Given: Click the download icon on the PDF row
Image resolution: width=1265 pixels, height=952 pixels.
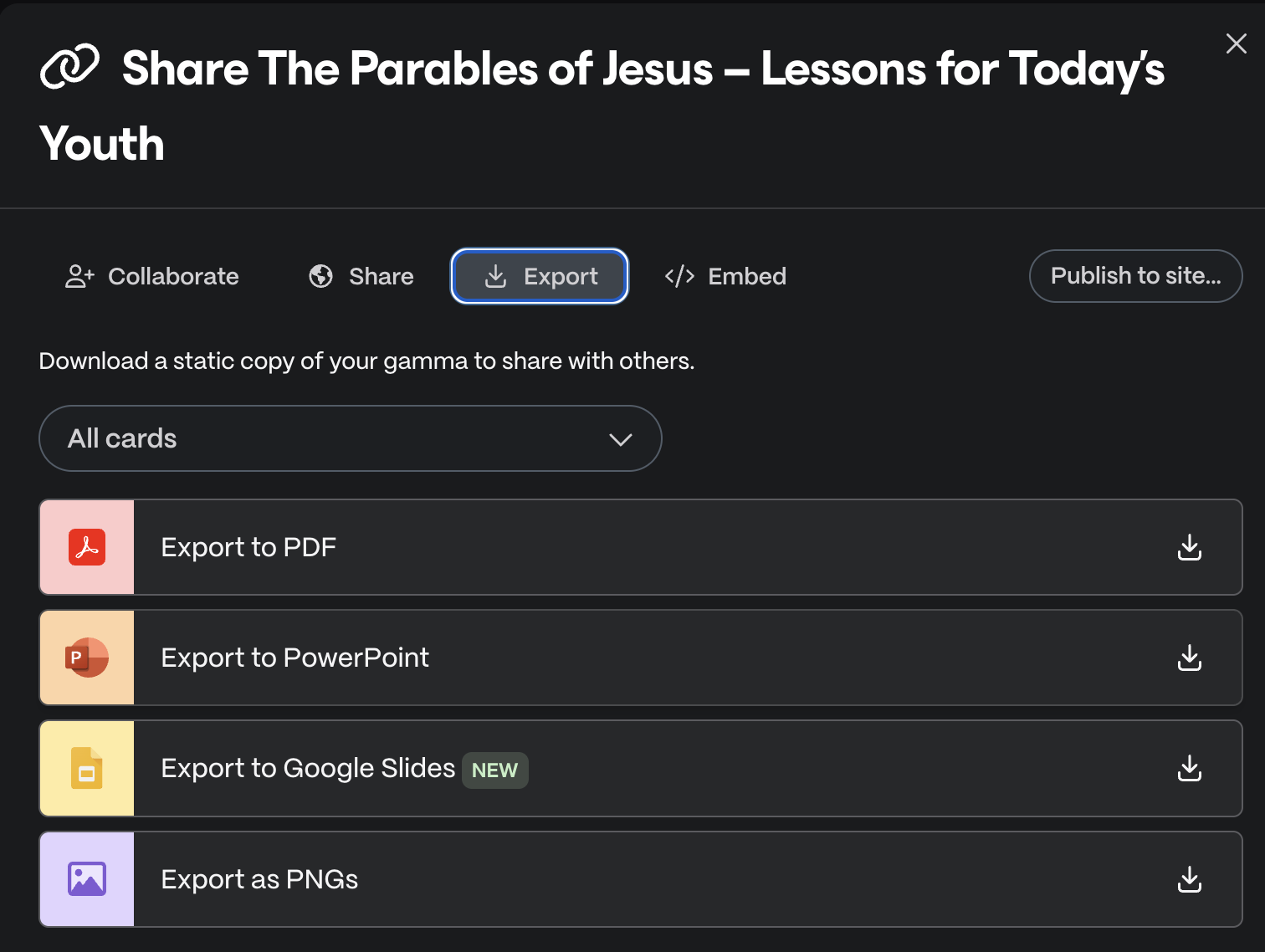Looking at the screenshot, I should click(x=1189, y=547).
